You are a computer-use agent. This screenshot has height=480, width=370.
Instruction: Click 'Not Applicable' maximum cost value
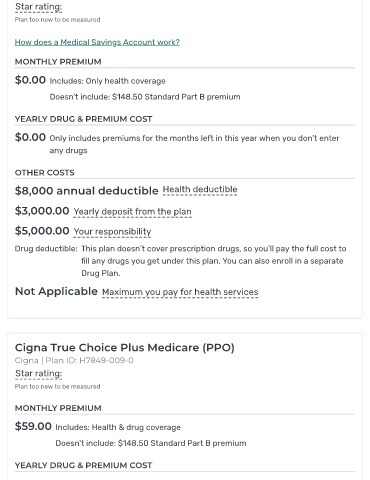tap(56, 291)
